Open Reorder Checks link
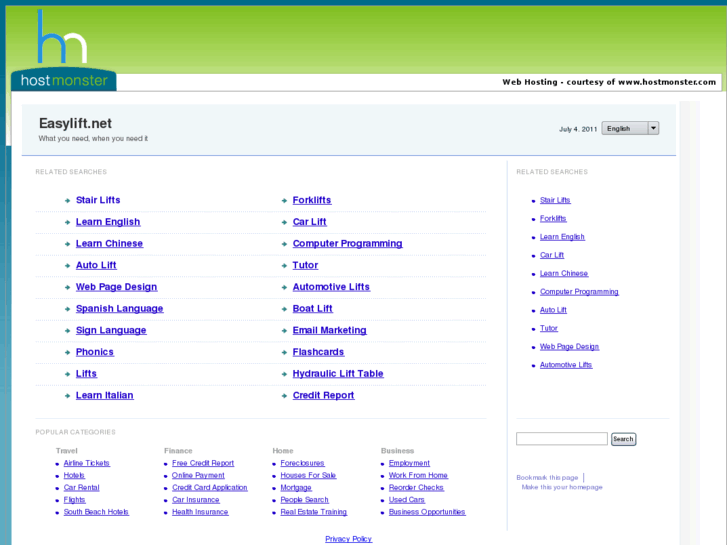The width and height of the screenshot is (727, 545). pyautogui.click(x=416, y=488)
